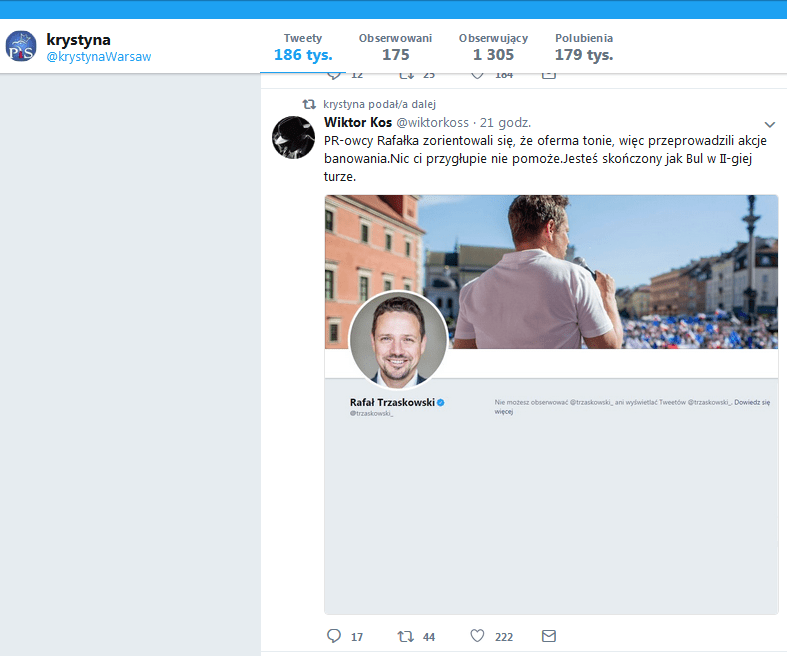Expand the tweet options chevron menu
The width and height of the screenshot is (787, 656).
[769, 124]
